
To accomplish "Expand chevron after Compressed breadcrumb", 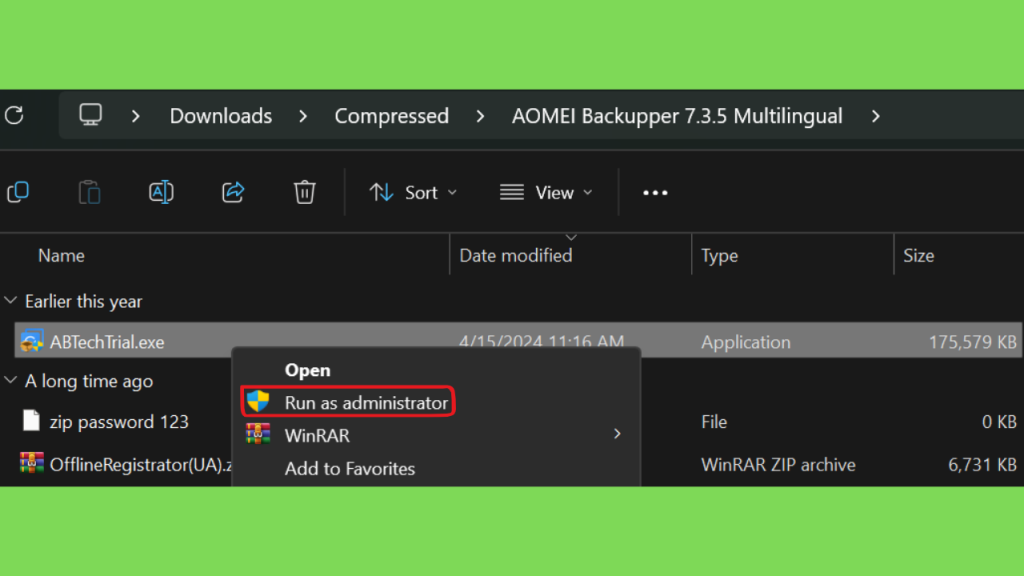I will (x=481, y=116).
